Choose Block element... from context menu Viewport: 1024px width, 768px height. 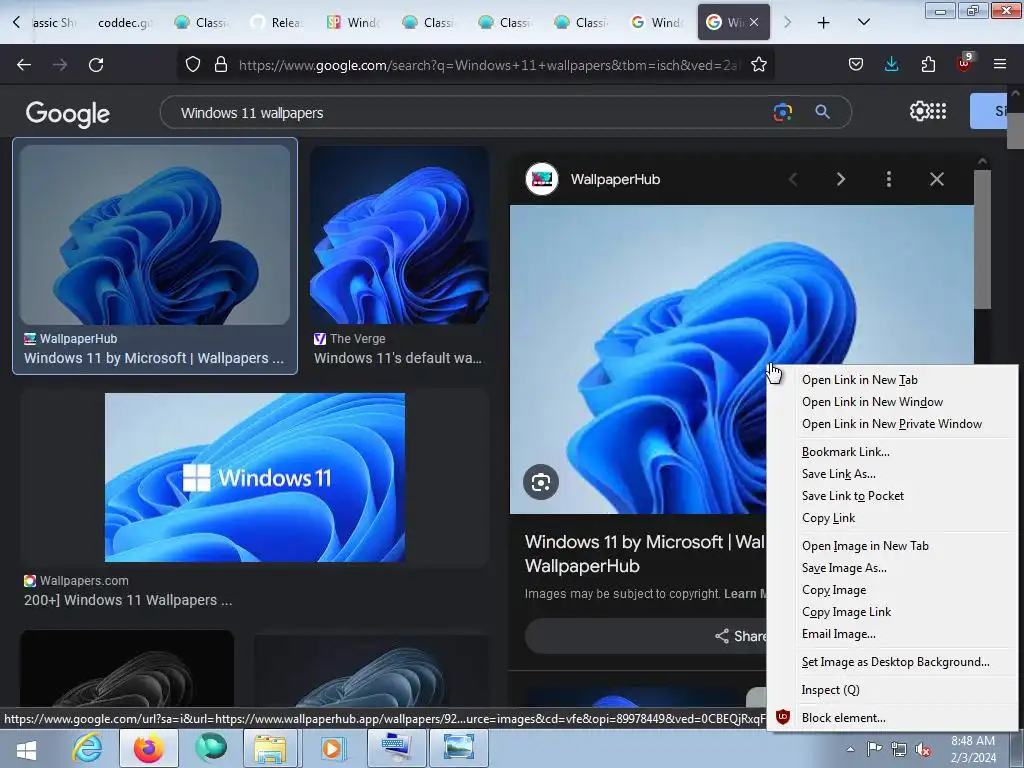point(843,718)
